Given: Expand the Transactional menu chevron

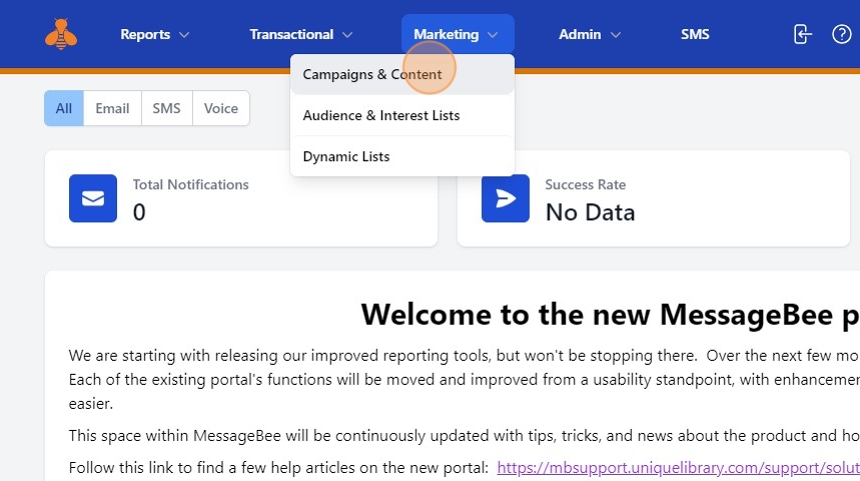Looking at the screenshot, I should pos(347,35).
